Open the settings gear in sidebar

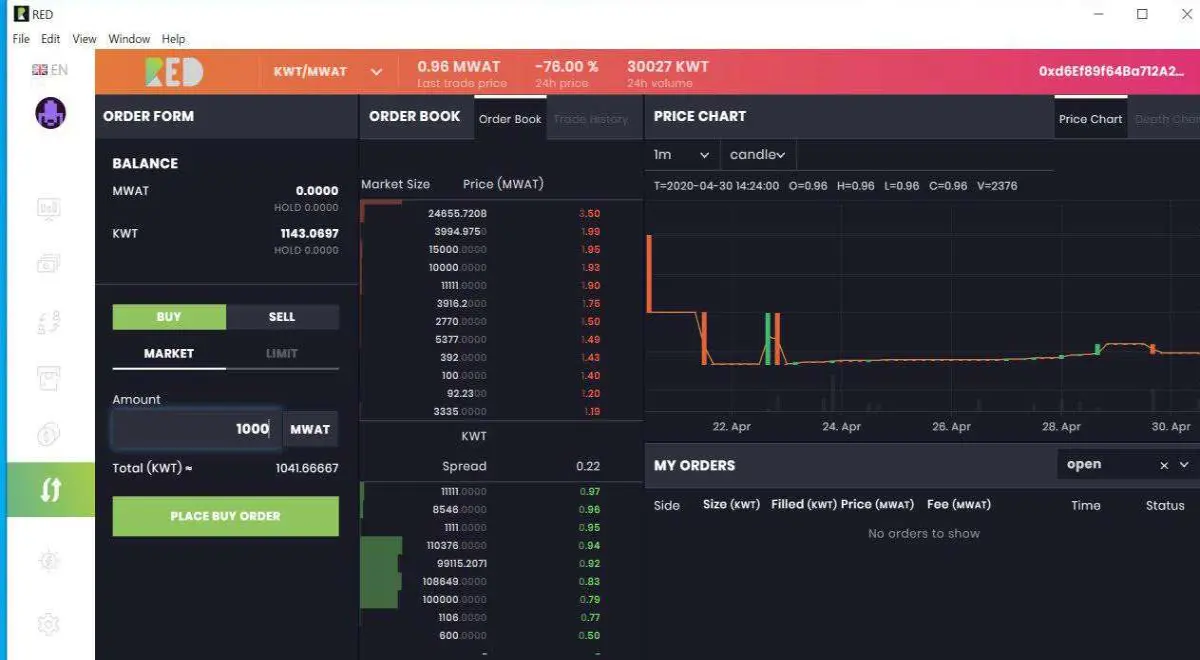click(49, 624)
